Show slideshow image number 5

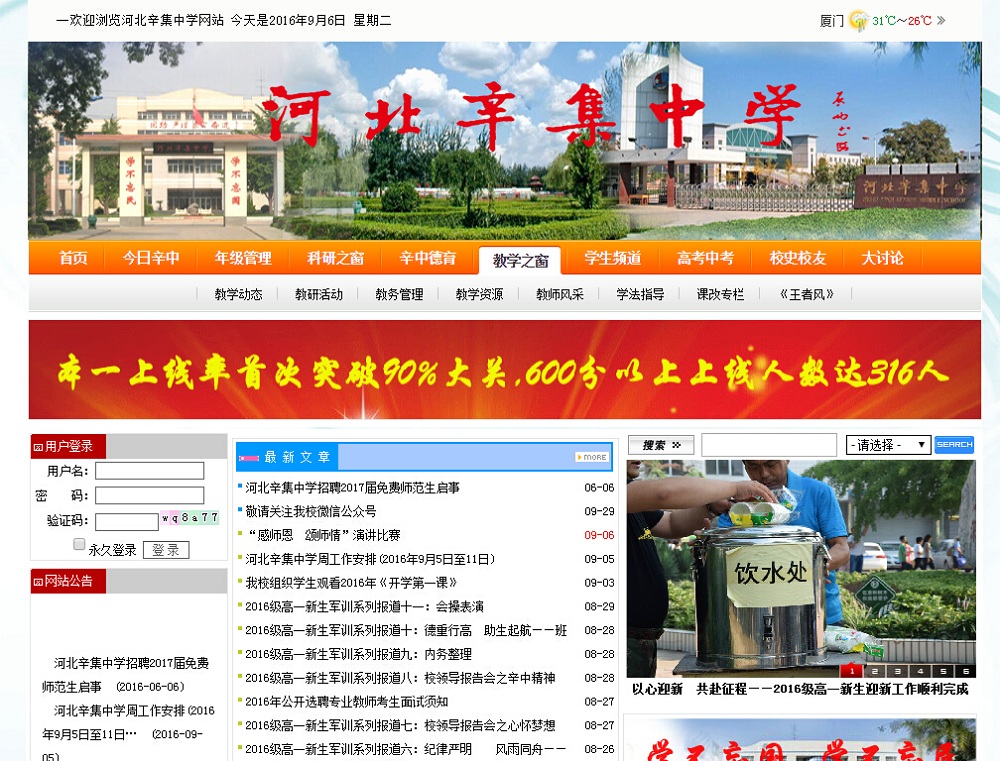click(x=943, y=671)
